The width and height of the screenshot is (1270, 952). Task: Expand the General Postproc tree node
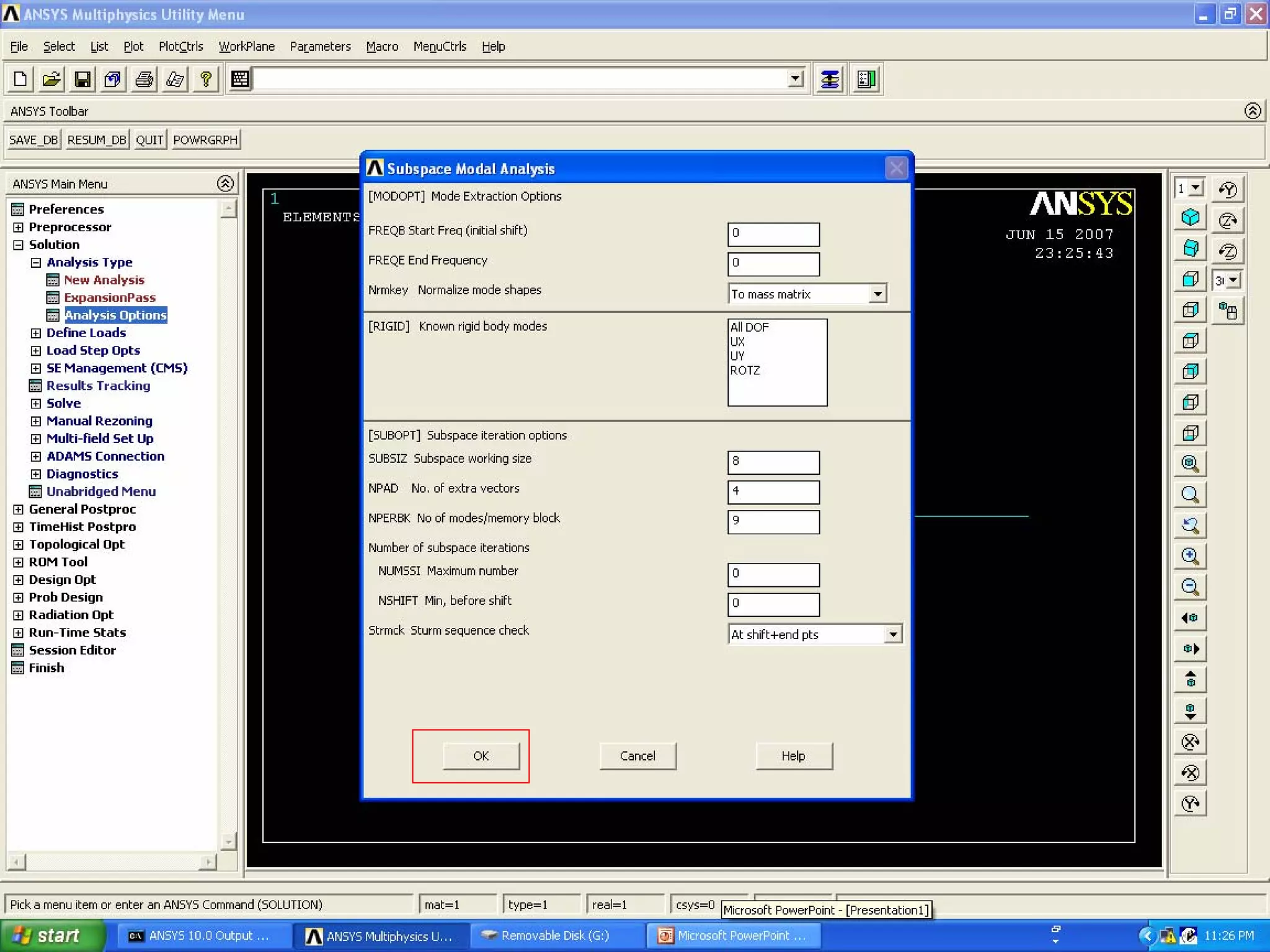(19, 509)
